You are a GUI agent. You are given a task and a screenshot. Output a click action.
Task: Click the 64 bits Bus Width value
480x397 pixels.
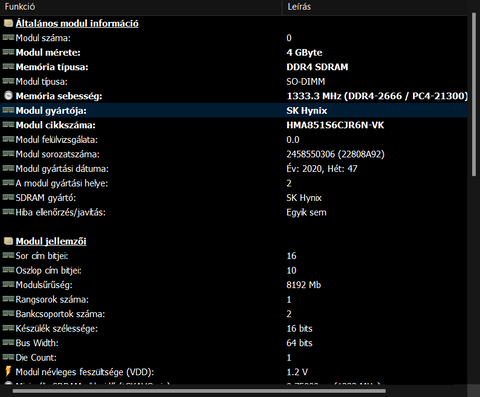[x=300, y=343]
